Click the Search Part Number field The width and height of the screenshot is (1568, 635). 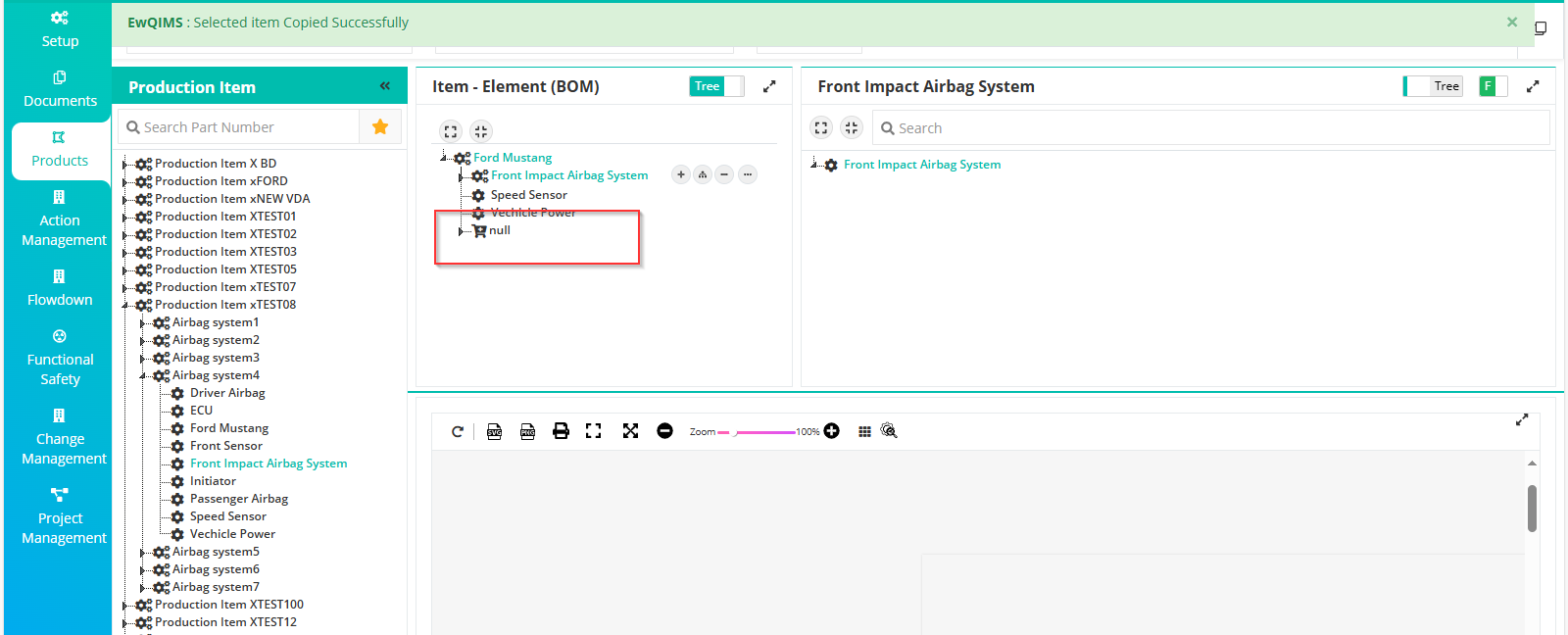(x=238, y=127)
